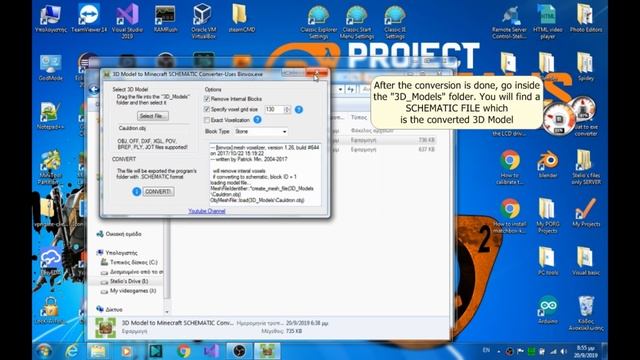Screen dimensions: 640x360
Task: Open the Recycle Bin desktop icon
Action: coord(585,313)
